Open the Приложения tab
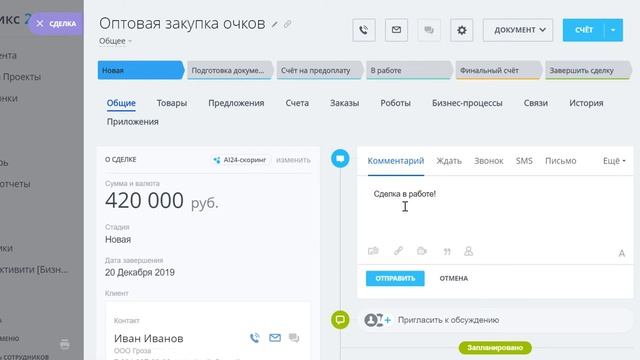The height and width of the screenshot is (360, 640). [133, 122]
